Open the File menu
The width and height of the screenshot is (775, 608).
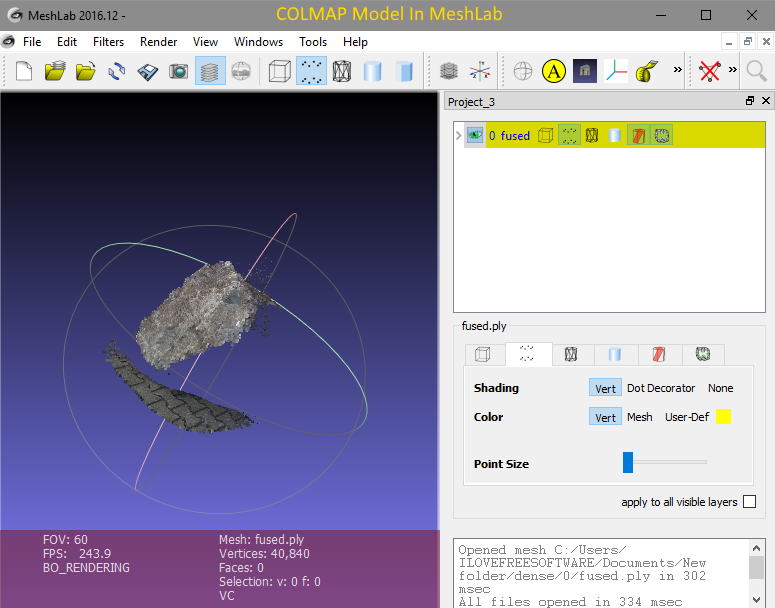32,42
